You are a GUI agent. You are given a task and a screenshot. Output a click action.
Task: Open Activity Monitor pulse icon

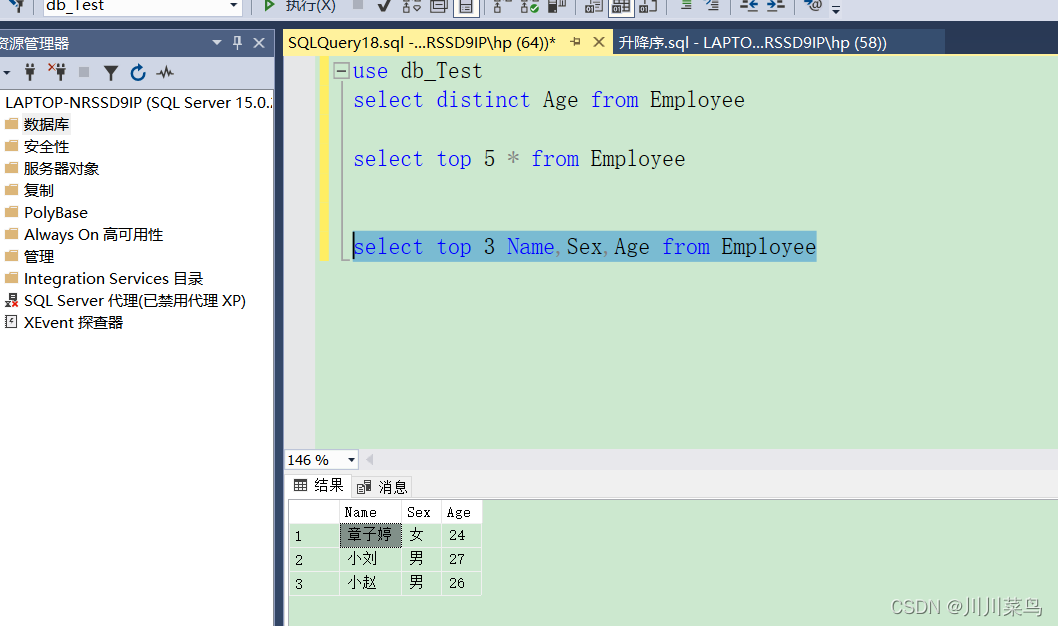click(165, 72)
